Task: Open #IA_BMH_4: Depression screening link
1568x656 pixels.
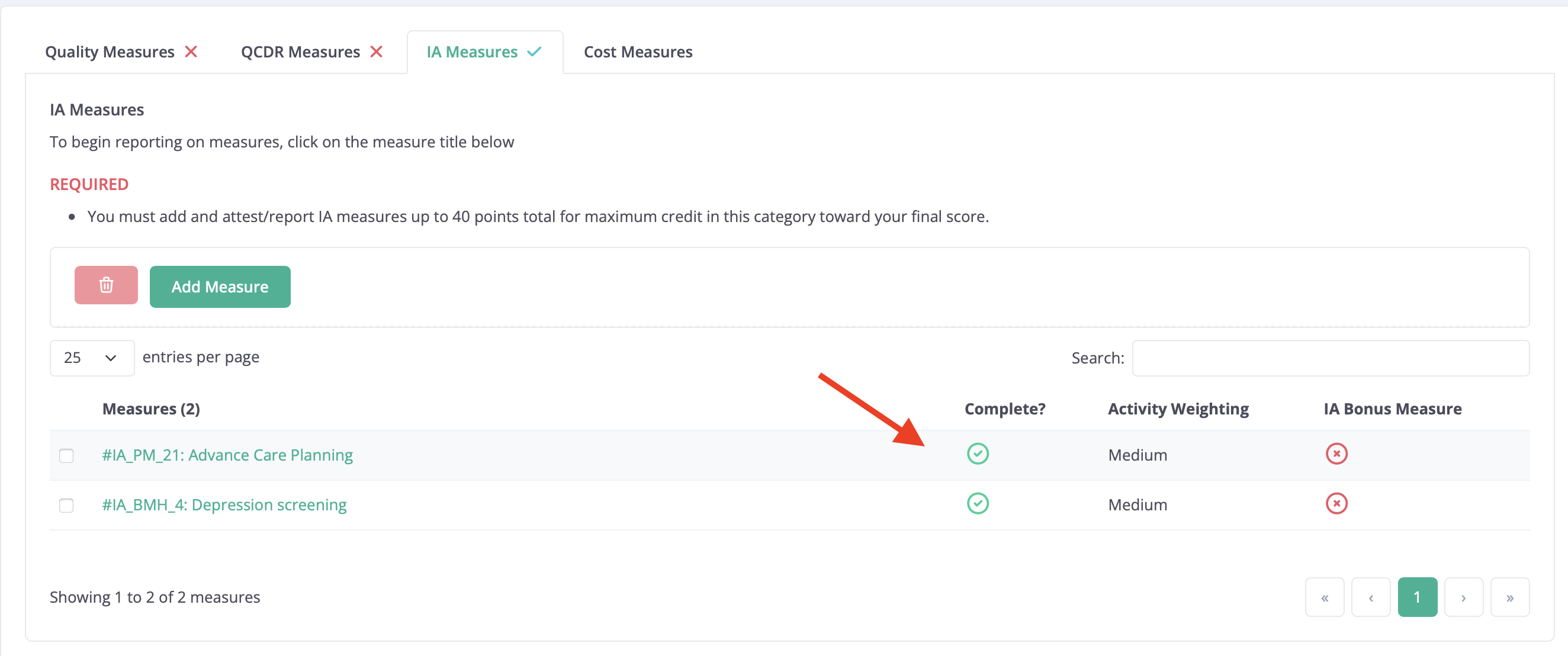Action: 224,505
